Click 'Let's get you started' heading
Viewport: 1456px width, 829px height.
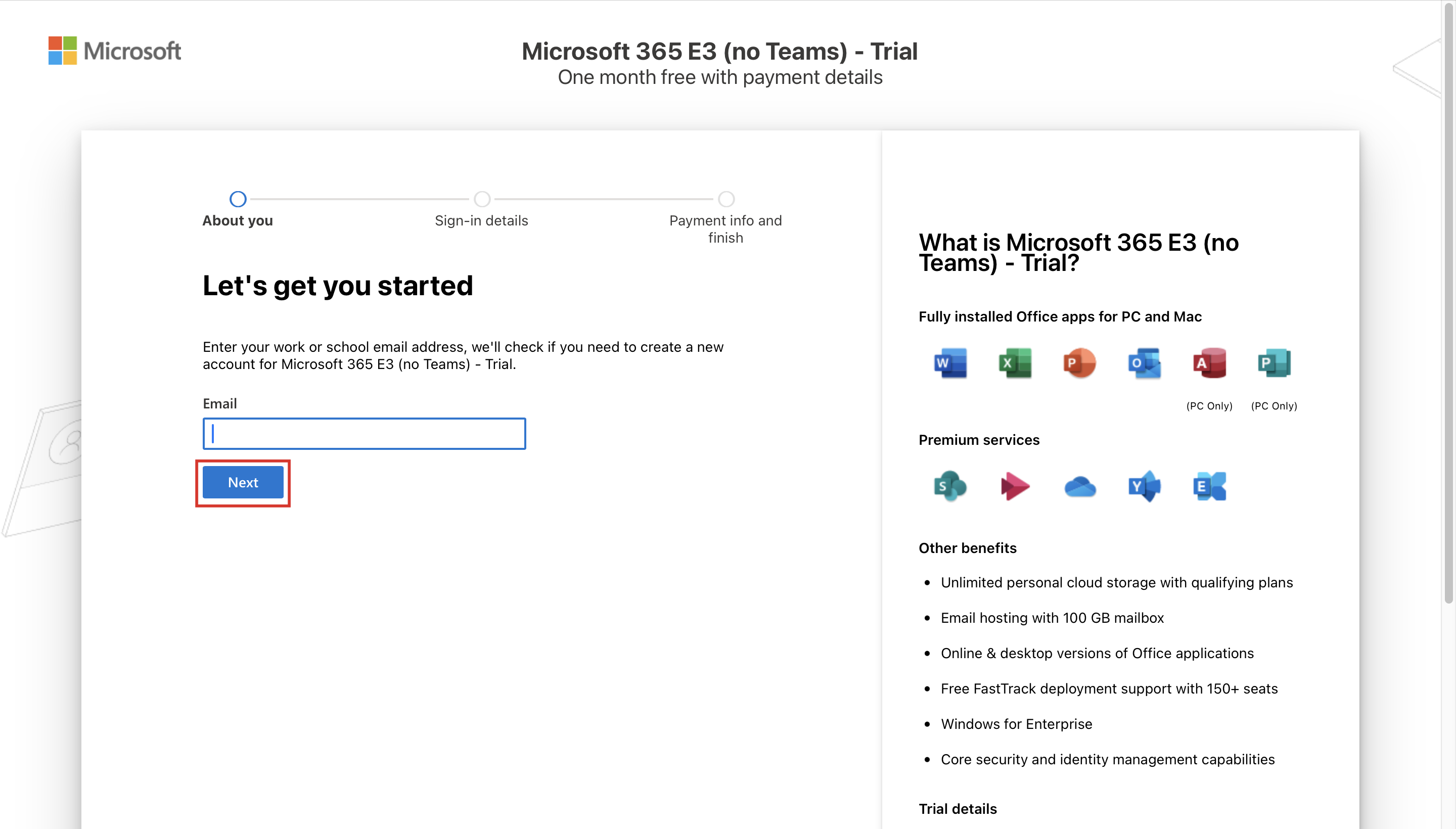click(x=338, y=286)
